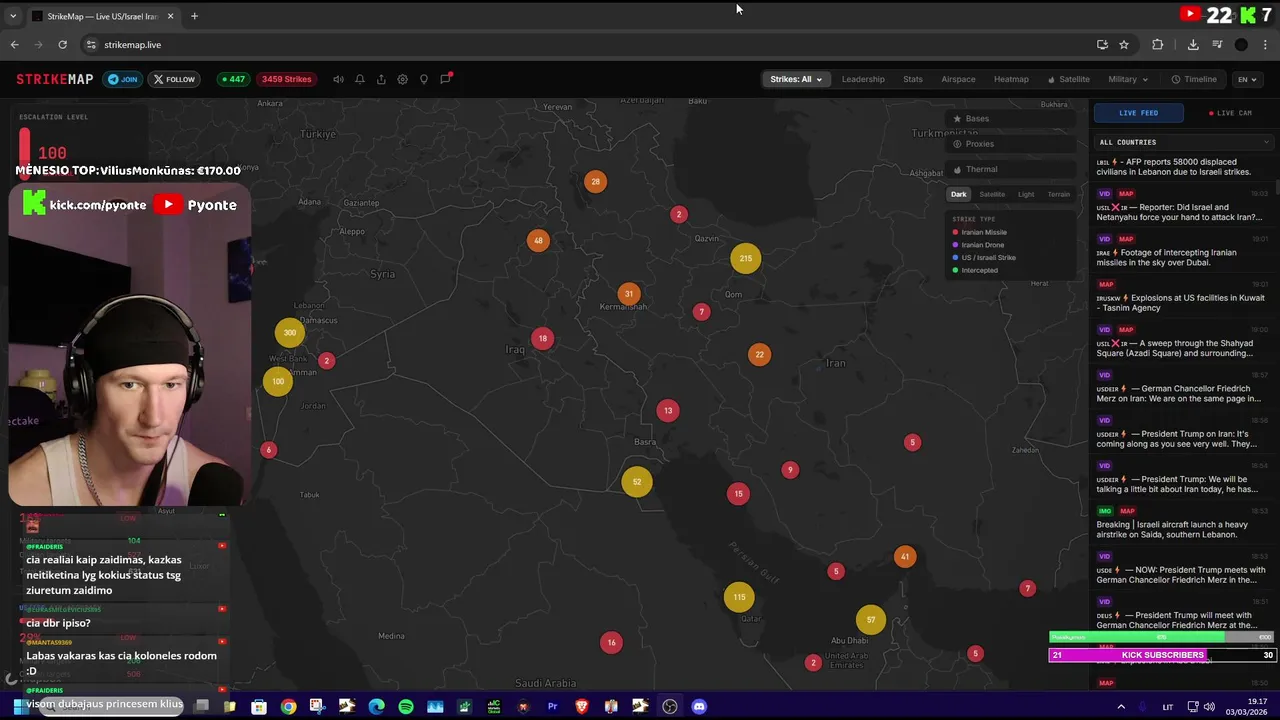Open Spotify from the taskbar
Screen dimensions: 1280x720
point(406,706)
